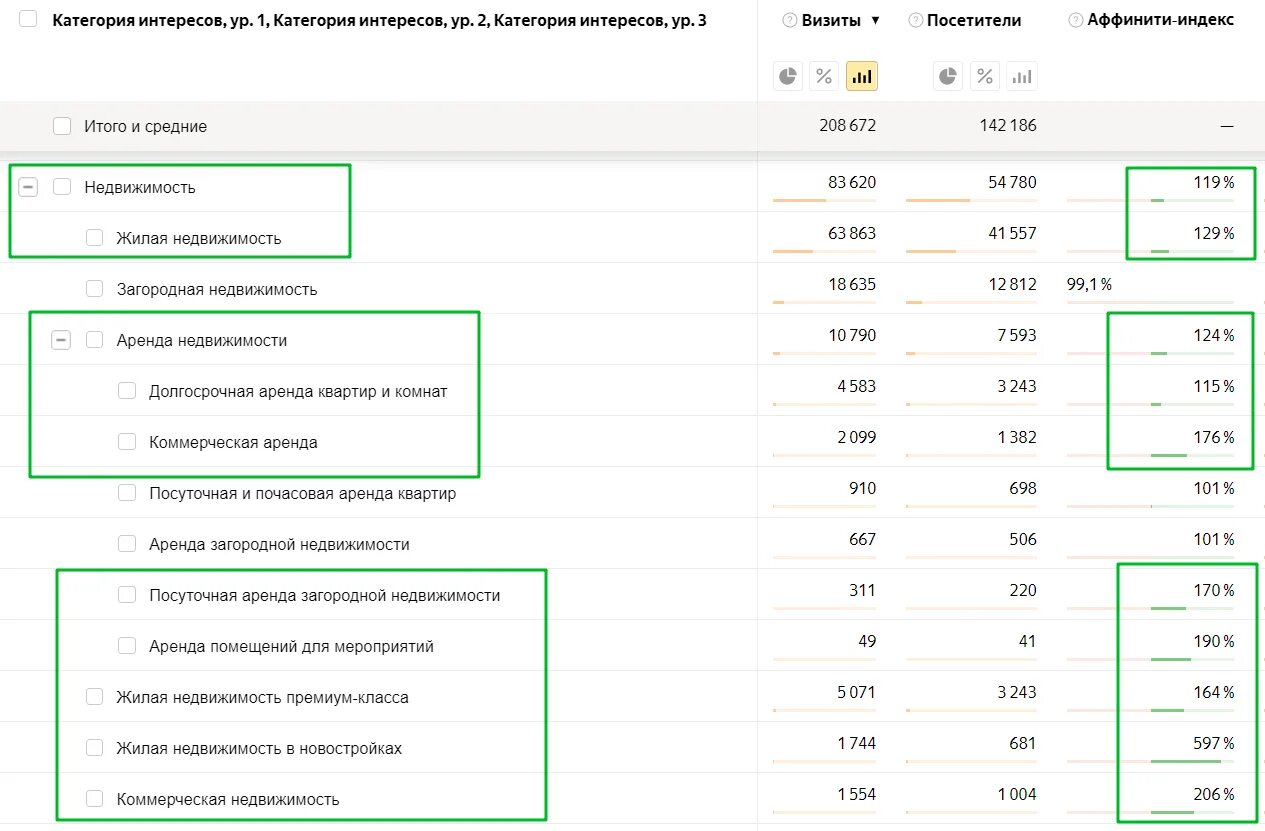Screen dimensions: 1265x831
Task: Select pie chart display for Визиты column
Action: tap(787, 75)
